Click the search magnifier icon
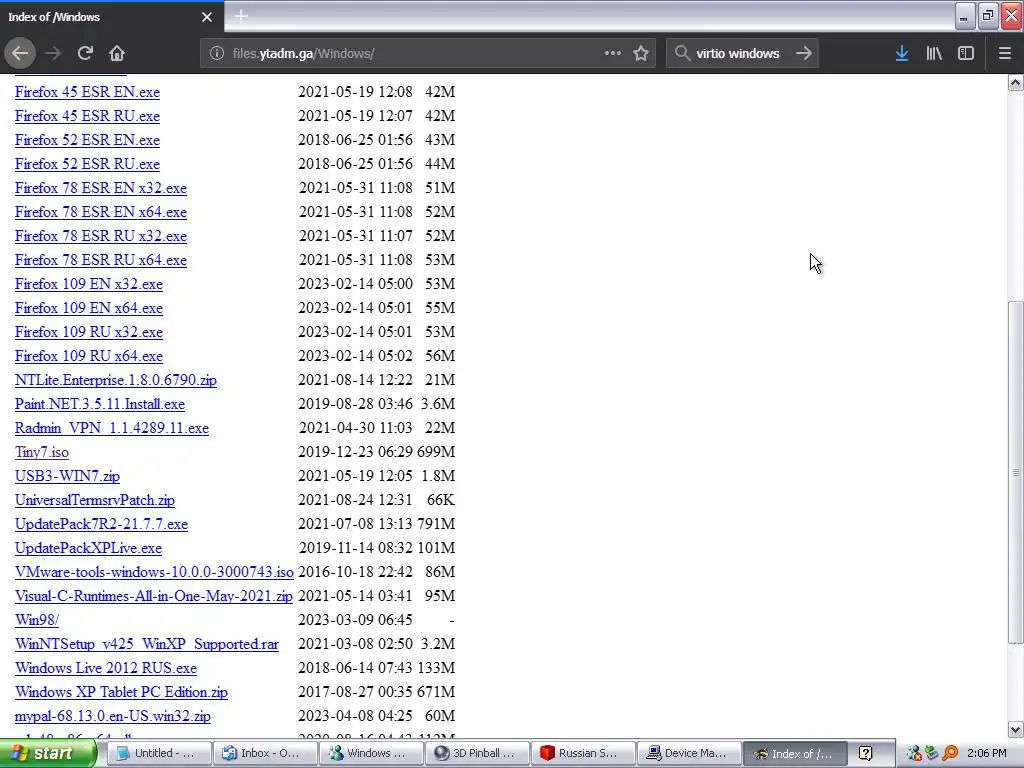 (682, 53)
